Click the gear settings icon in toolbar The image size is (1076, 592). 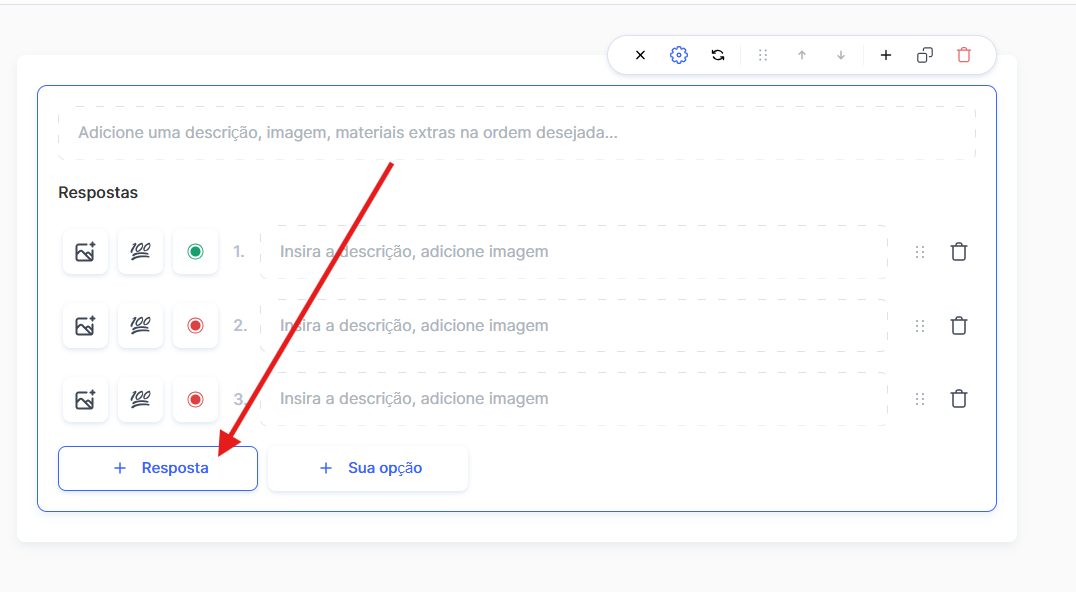tap(679, 55)
